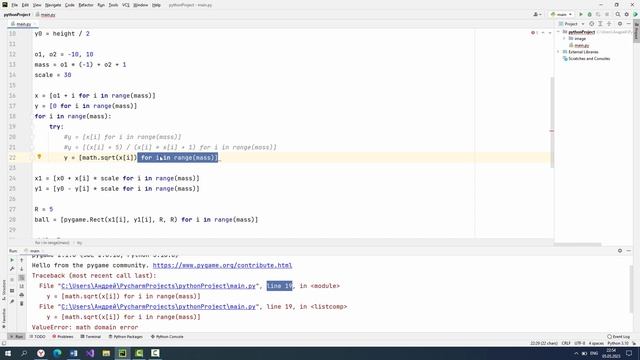Open the Event Log
Image resolution: width=640 pixels, height=360 pixels.
point(619,337)
